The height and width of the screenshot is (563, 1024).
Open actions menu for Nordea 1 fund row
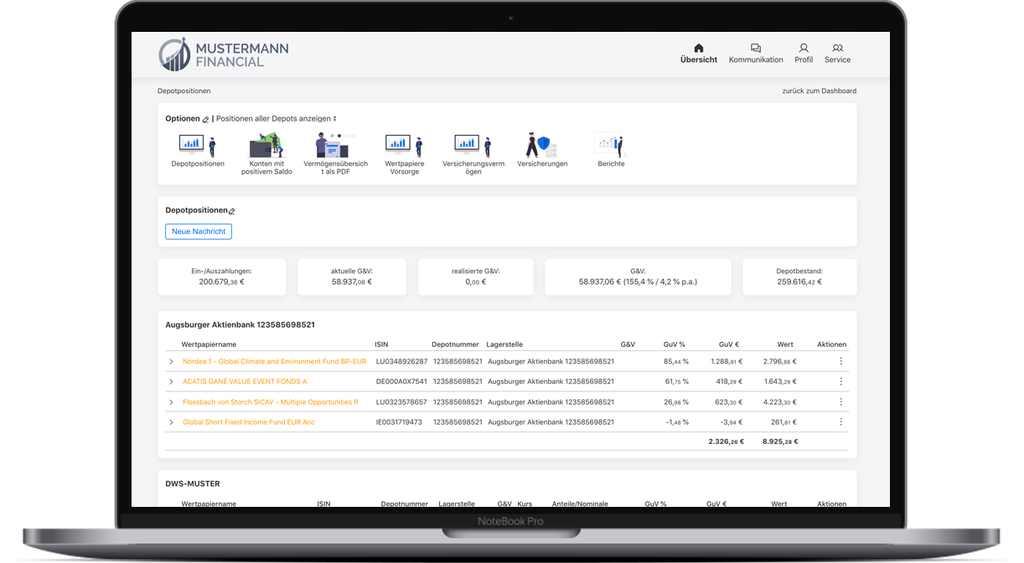click(x=840, y=361)
